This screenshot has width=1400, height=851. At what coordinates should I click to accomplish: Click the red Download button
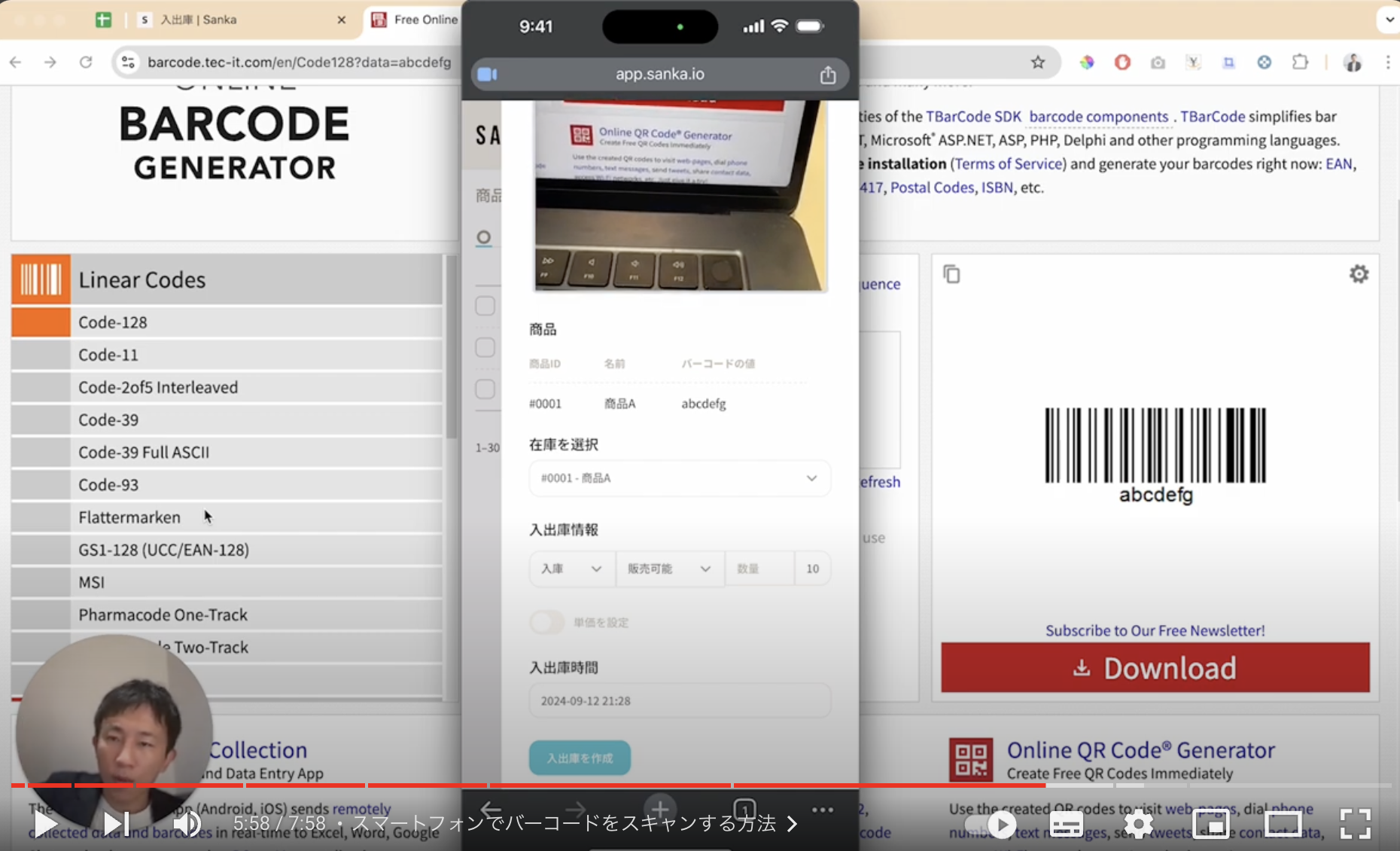coord(1155,668)
